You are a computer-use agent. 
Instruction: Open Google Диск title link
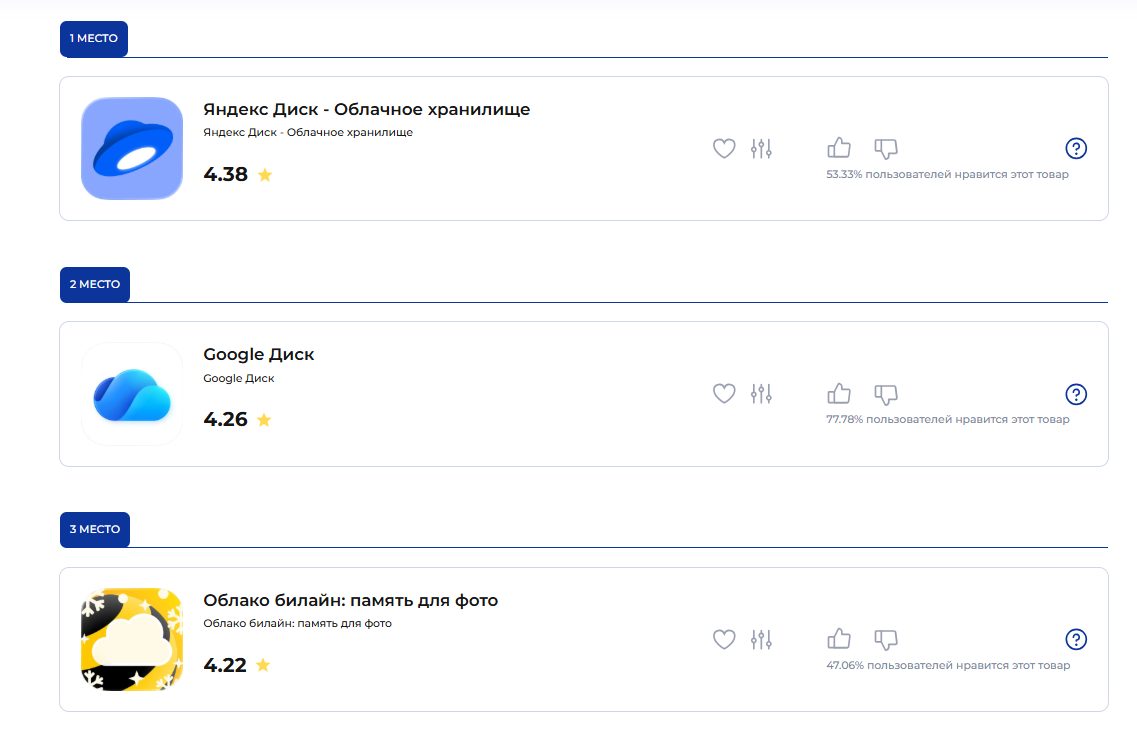pos(259,354)
